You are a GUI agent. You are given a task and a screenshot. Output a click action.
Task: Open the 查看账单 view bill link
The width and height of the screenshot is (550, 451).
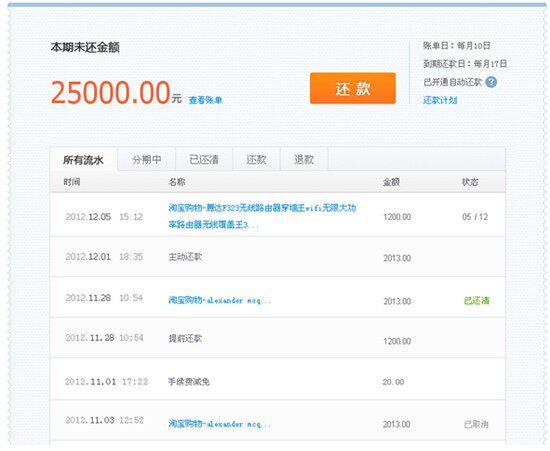[205, 100]
